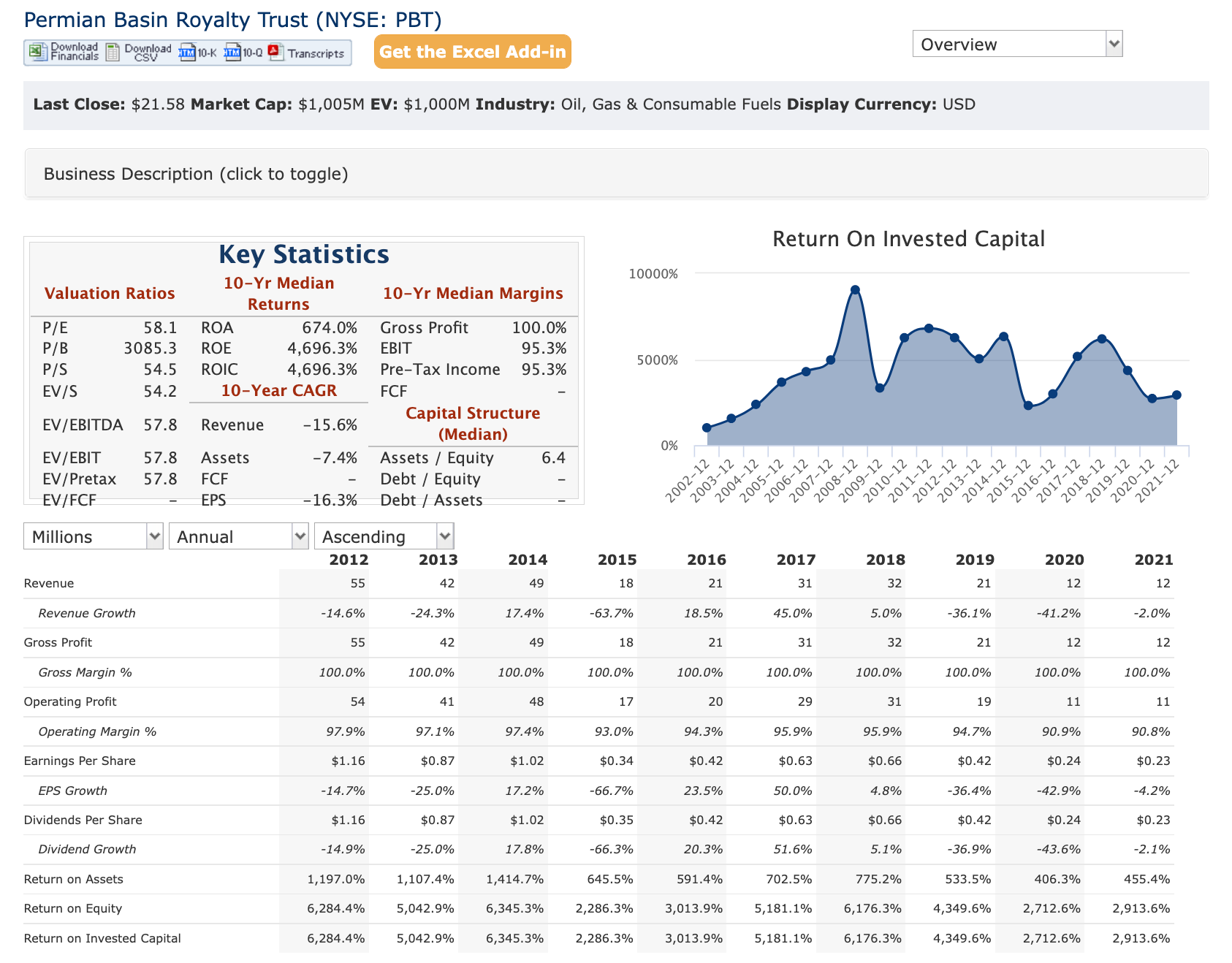The image size is (1232, 963).
Task: Click the Last Close value $21.58
Action: [158, 104]
